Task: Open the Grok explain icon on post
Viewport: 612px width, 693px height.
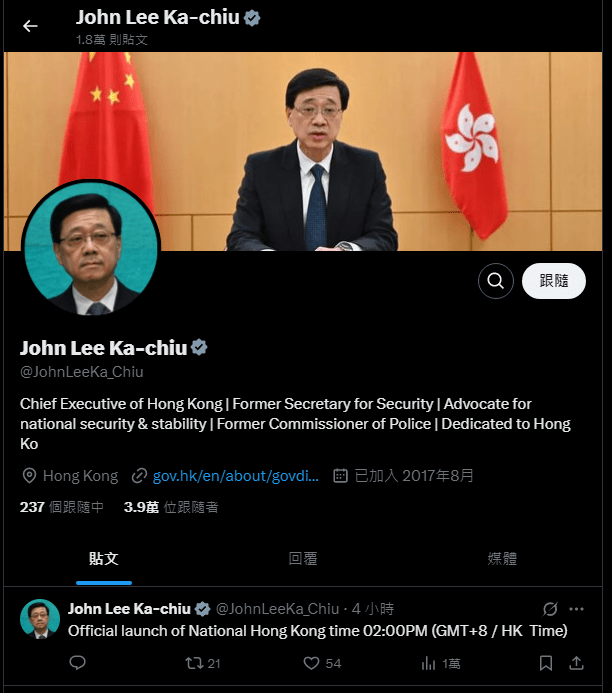Action: [550, 609]
